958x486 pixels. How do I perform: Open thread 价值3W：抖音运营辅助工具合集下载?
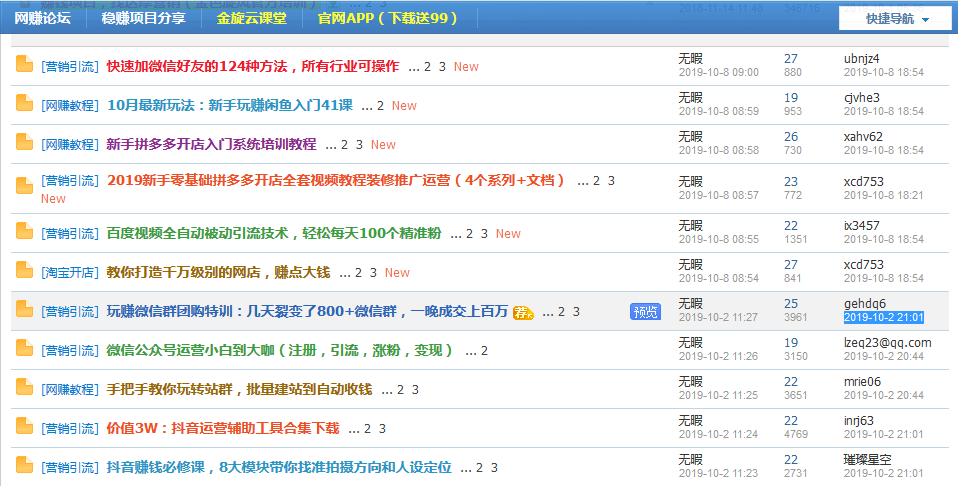click(x=223, y=428)
